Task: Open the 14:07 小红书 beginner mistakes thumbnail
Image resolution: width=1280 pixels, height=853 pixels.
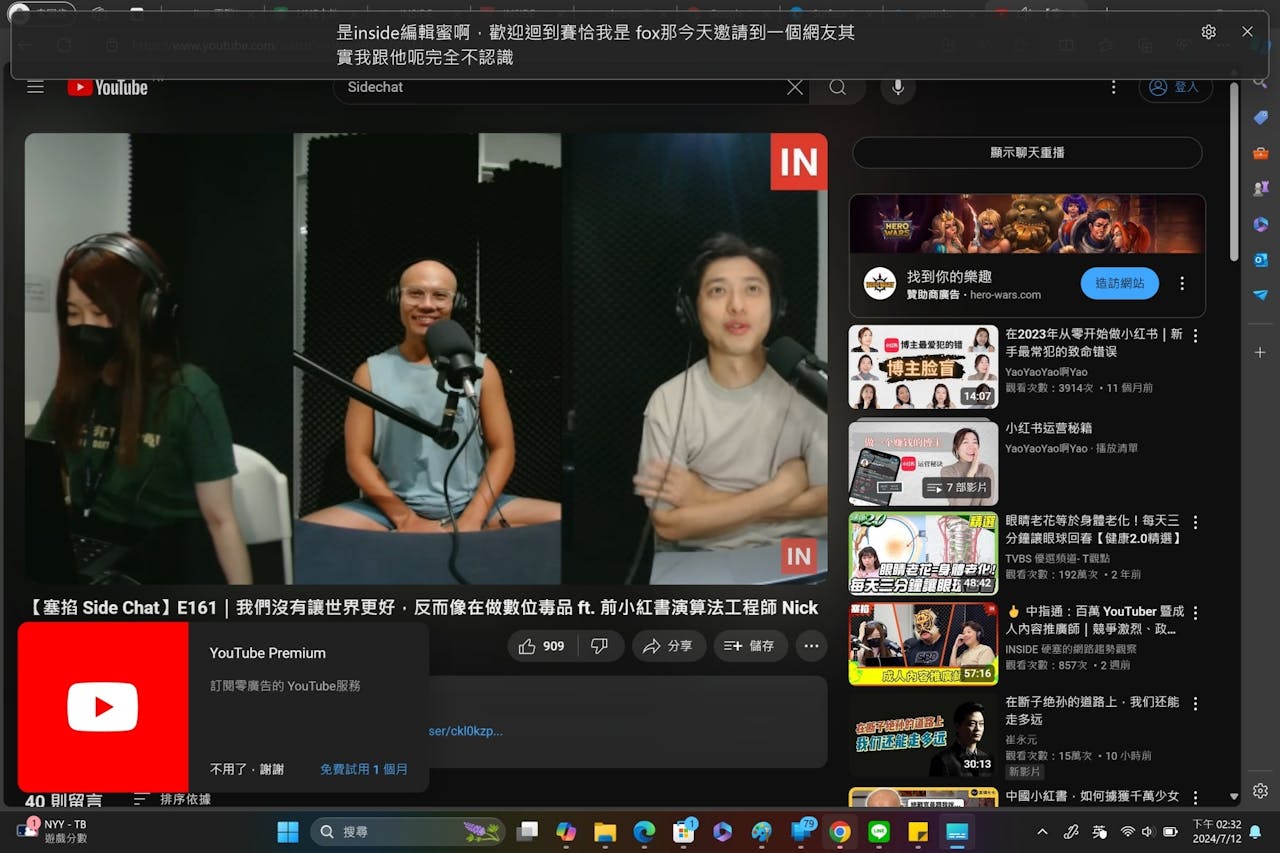Action: point(923,367)
